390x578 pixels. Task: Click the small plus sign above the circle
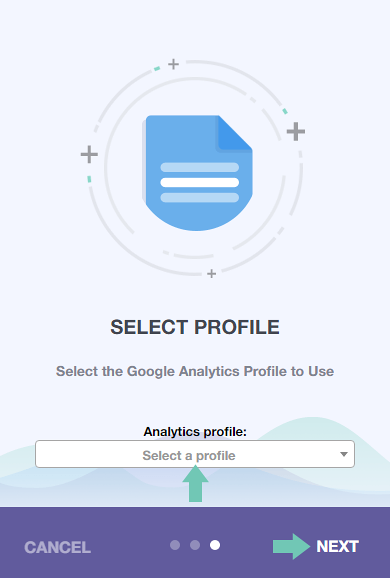(173, 64)
